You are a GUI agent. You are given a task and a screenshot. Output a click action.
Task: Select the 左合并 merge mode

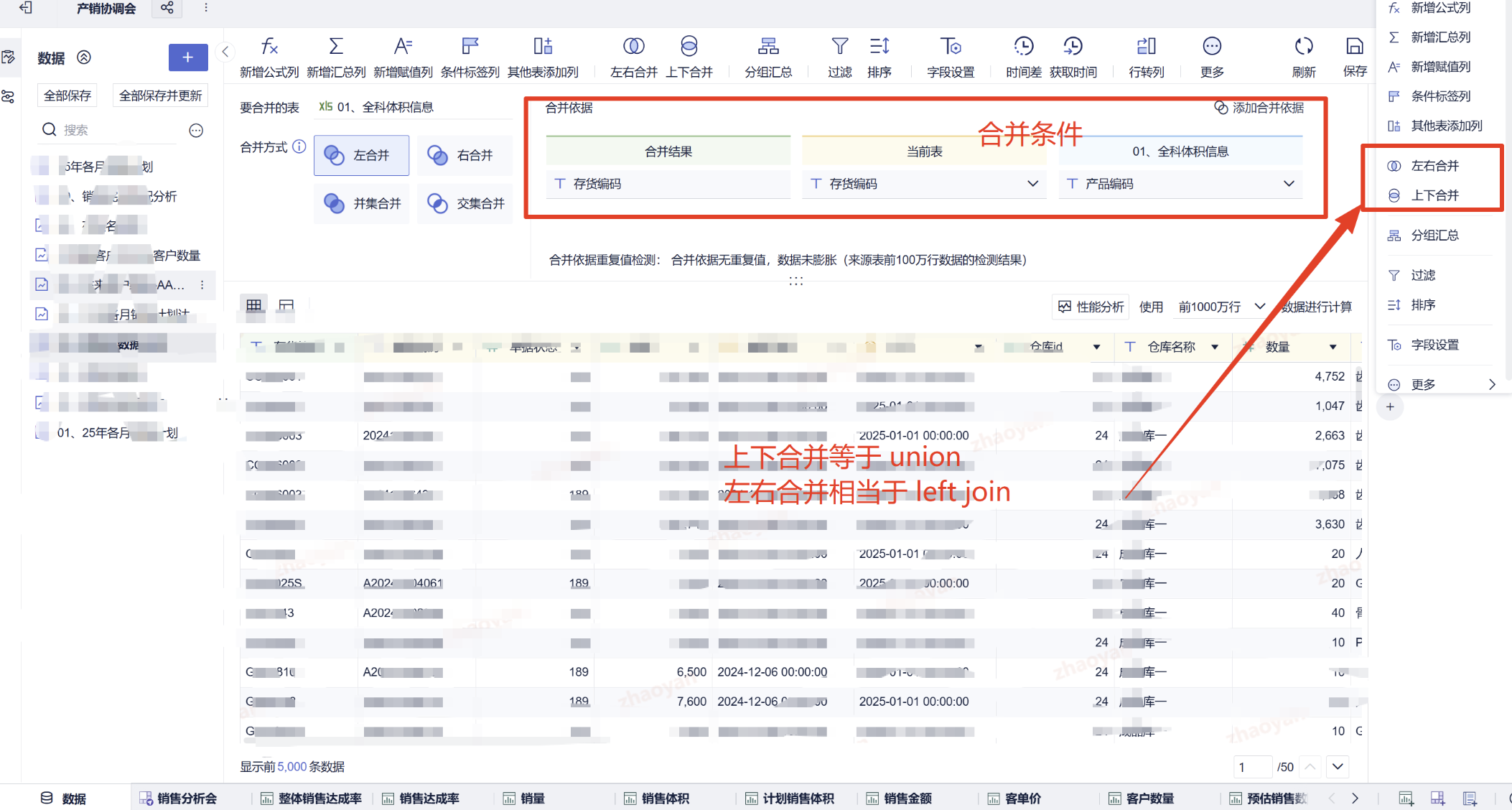tap(361, 155)
